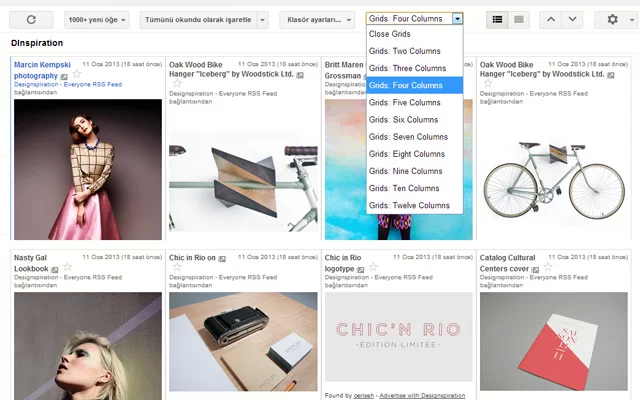Star the first Oak Wood Bike Hanger item
The height and width of the screenshot is (400, 640).
(x=176, y=84)
